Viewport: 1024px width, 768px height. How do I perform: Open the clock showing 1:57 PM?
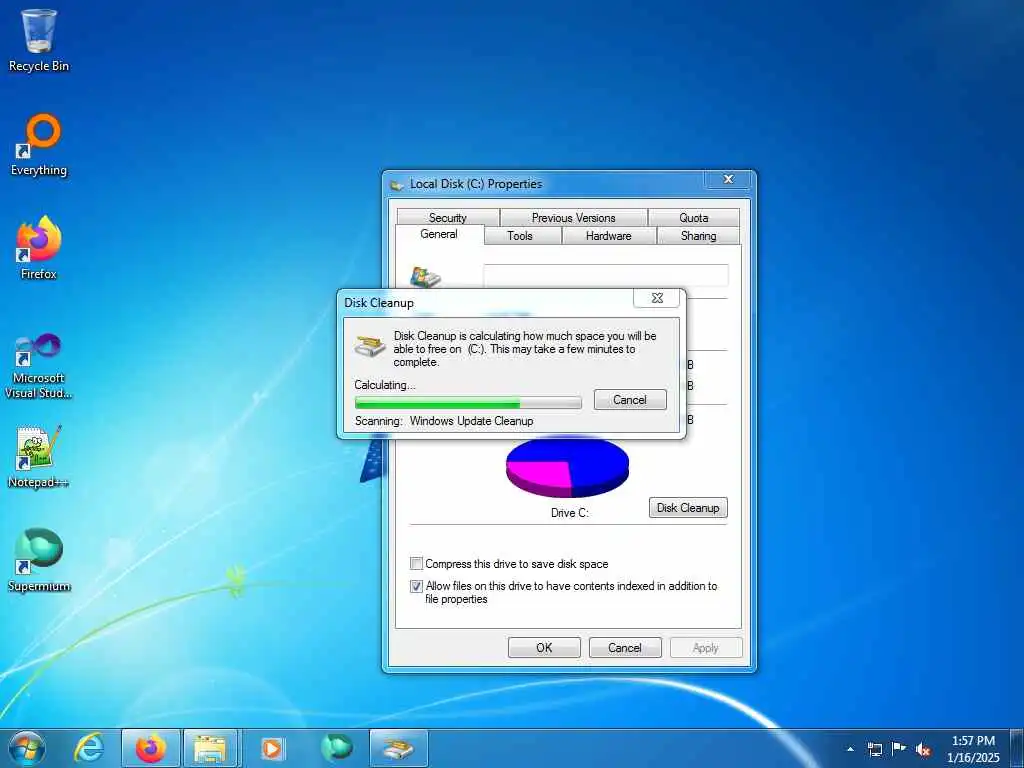pos(973,749)
